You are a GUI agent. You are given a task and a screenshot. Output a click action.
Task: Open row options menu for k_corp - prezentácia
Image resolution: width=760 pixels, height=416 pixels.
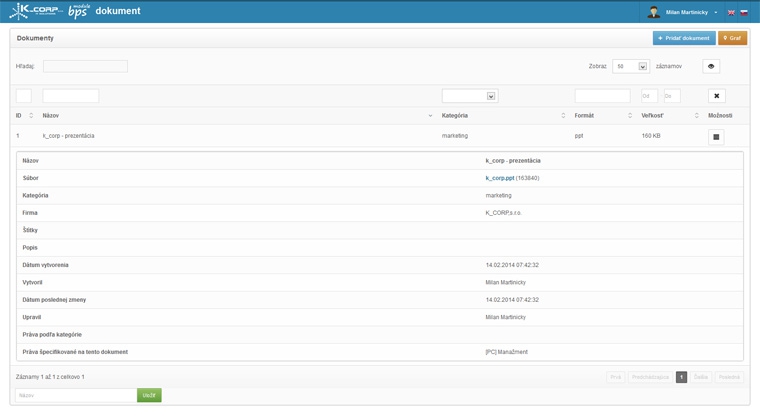point(716,137)
